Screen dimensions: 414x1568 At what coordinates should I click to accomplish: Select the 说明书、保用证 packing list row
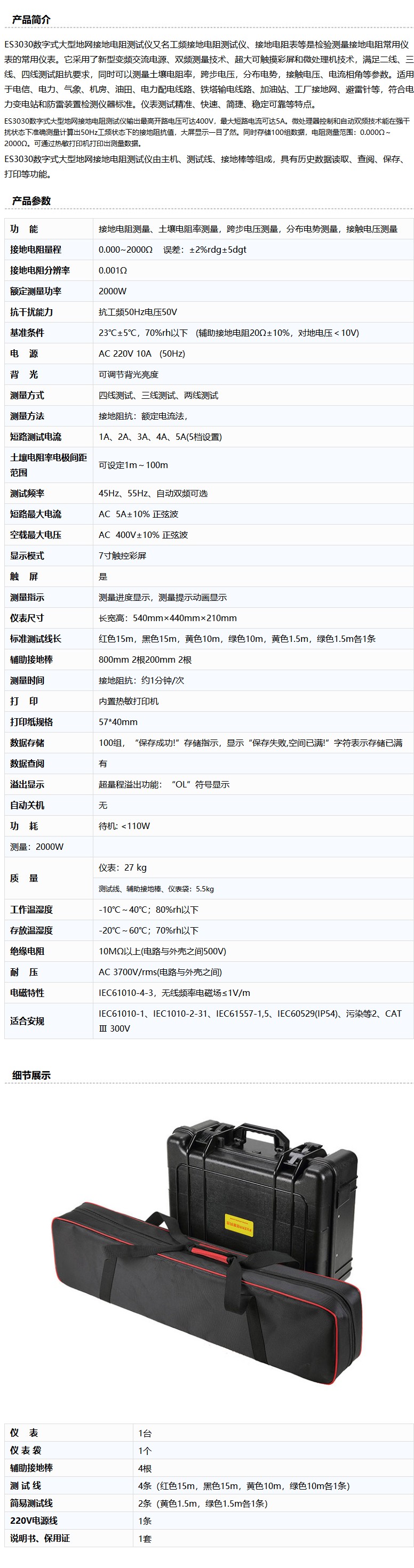pyautogui.click(x=209, y=1538)
